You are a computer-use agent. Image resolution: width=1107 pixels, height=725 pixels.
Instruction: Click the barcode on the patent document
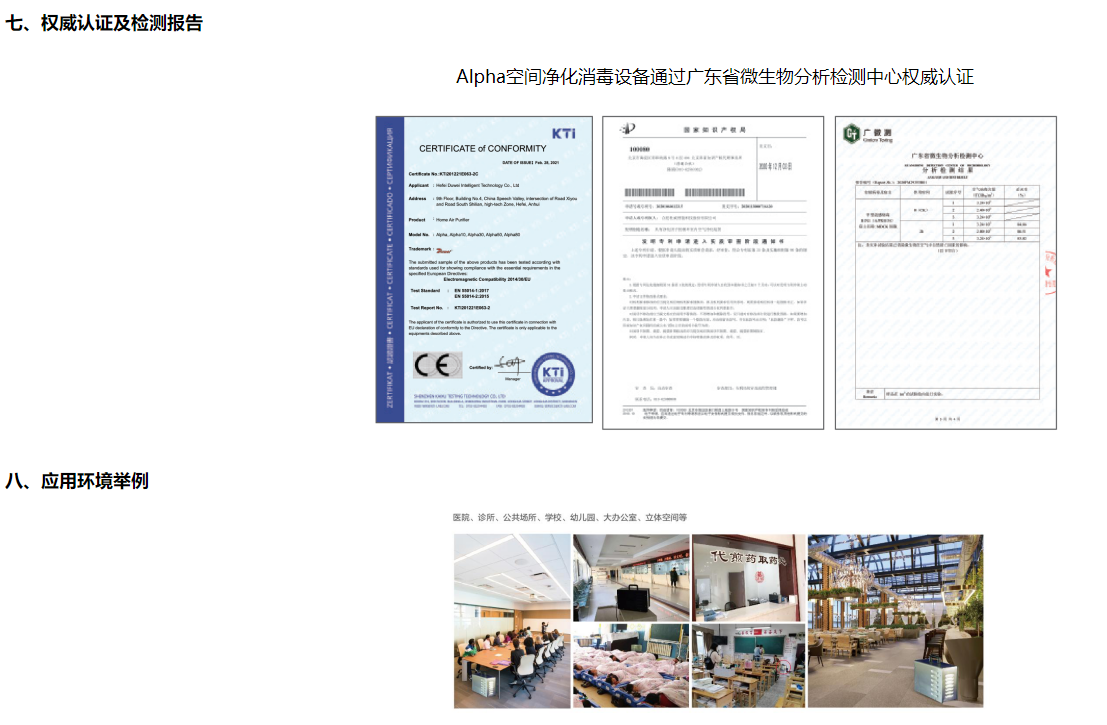point(684,193)
